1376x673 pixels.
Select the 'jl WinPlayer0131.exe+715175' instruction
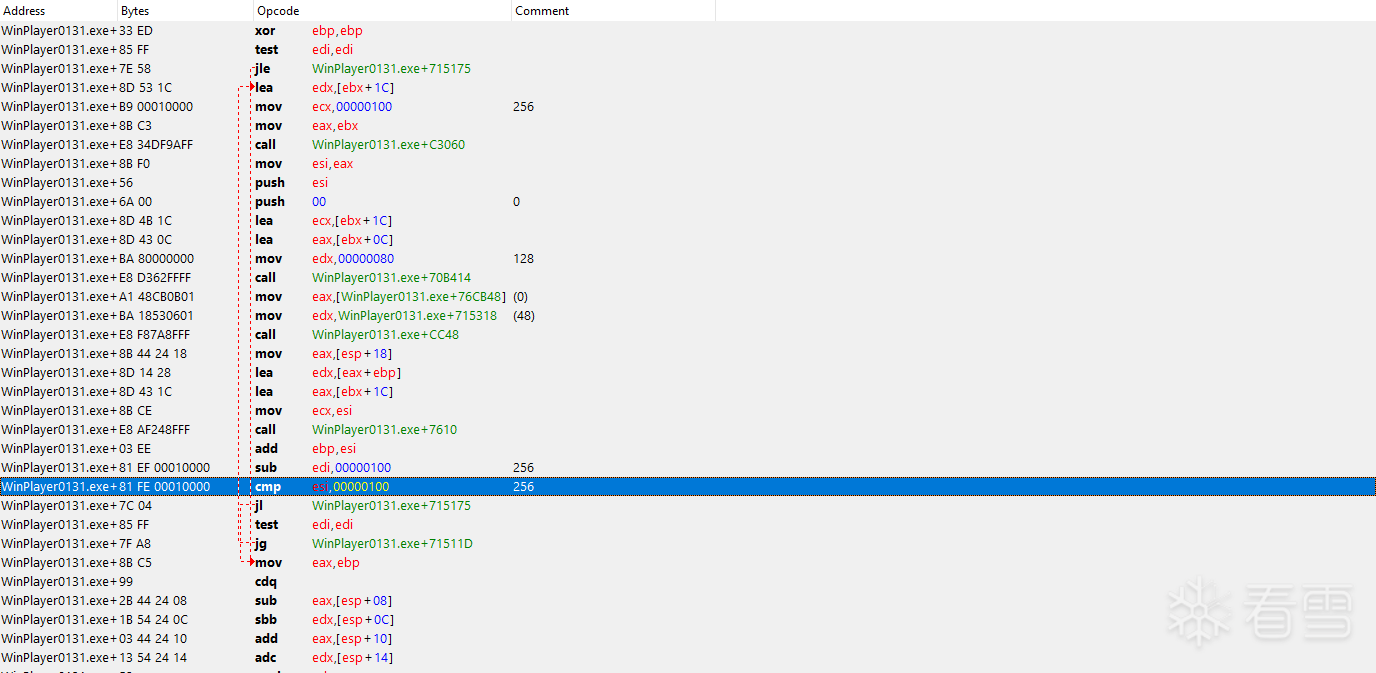(688, 506)
